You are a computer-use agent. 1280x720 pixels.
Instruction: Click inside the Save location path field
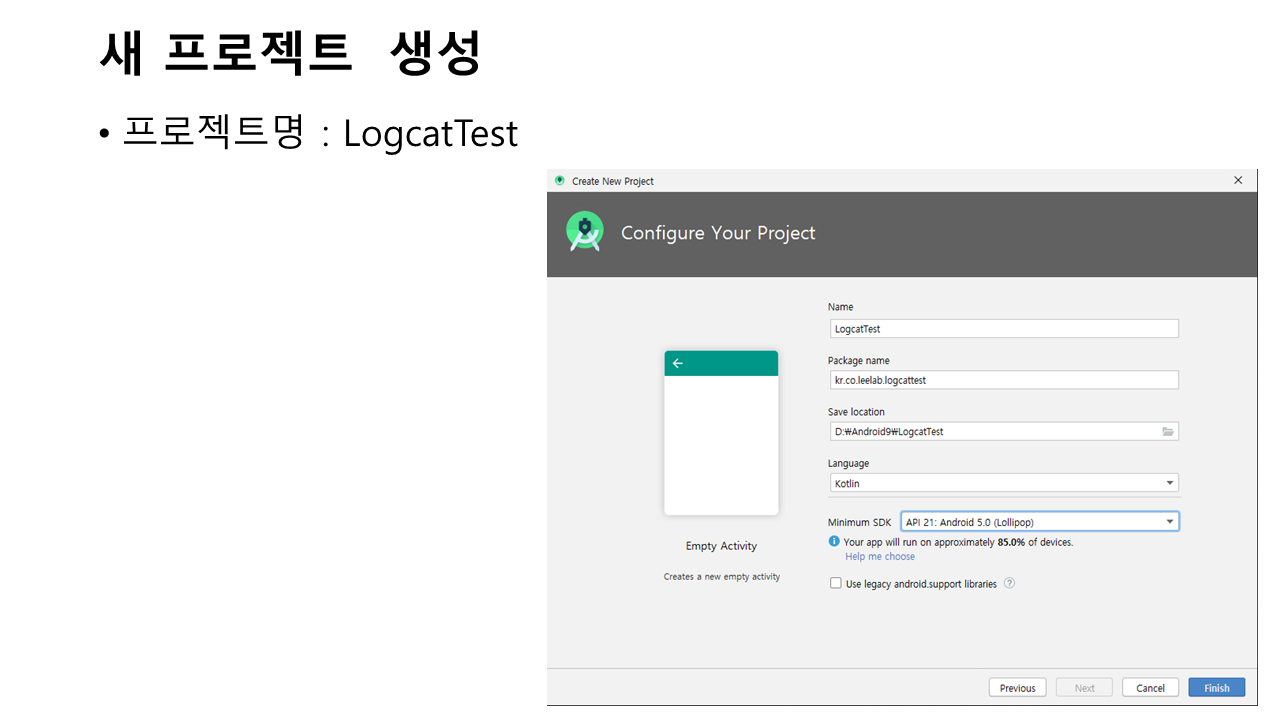[993, 432]
